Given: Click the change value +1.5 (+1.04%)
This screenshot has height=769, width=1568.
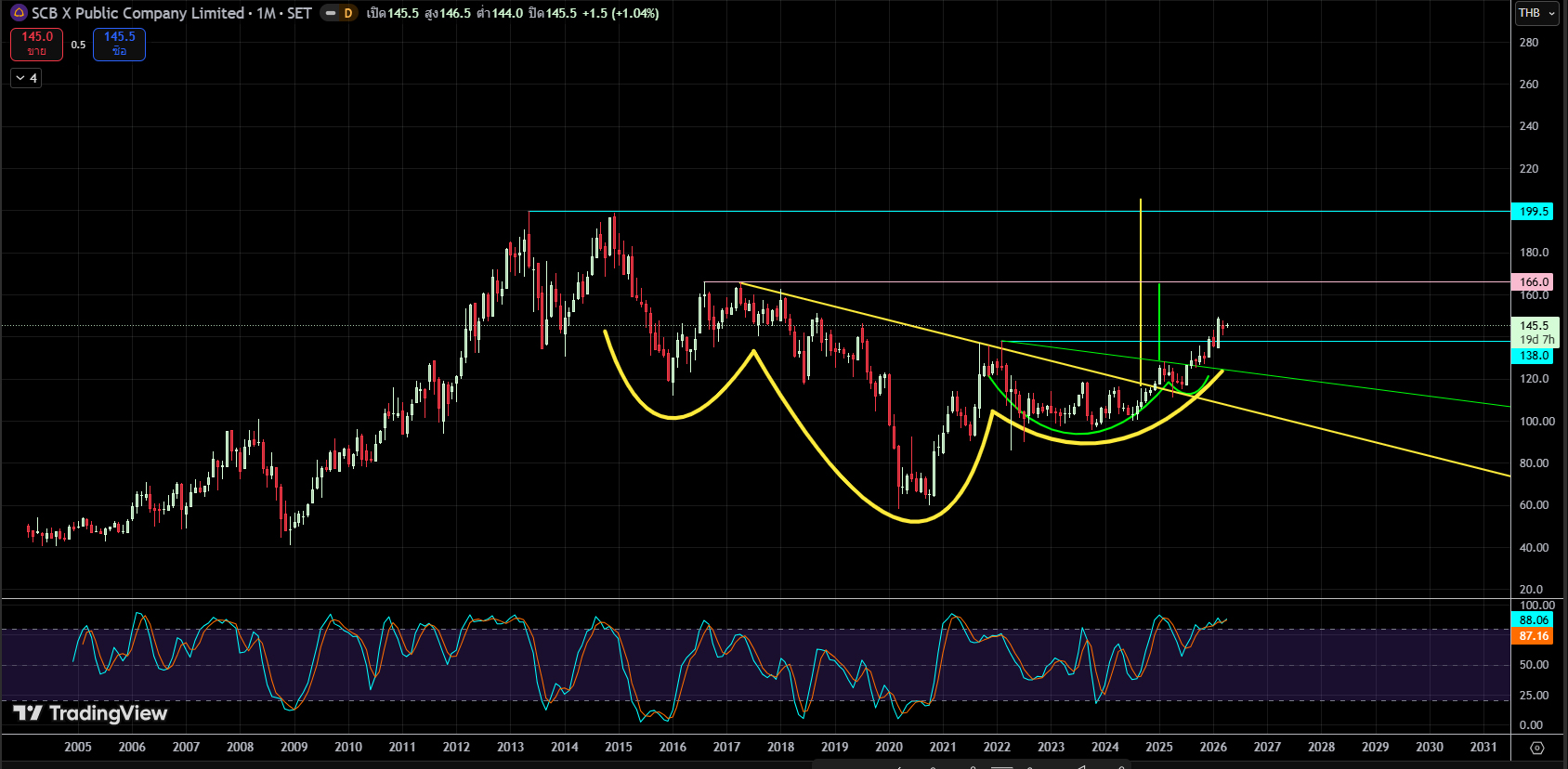Looking at the screenshot, I should [621, 13].
